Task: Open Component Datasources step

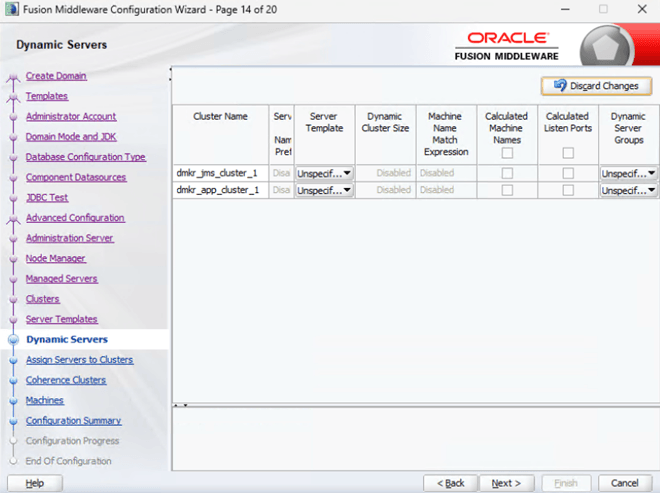Action: (76, 177)
